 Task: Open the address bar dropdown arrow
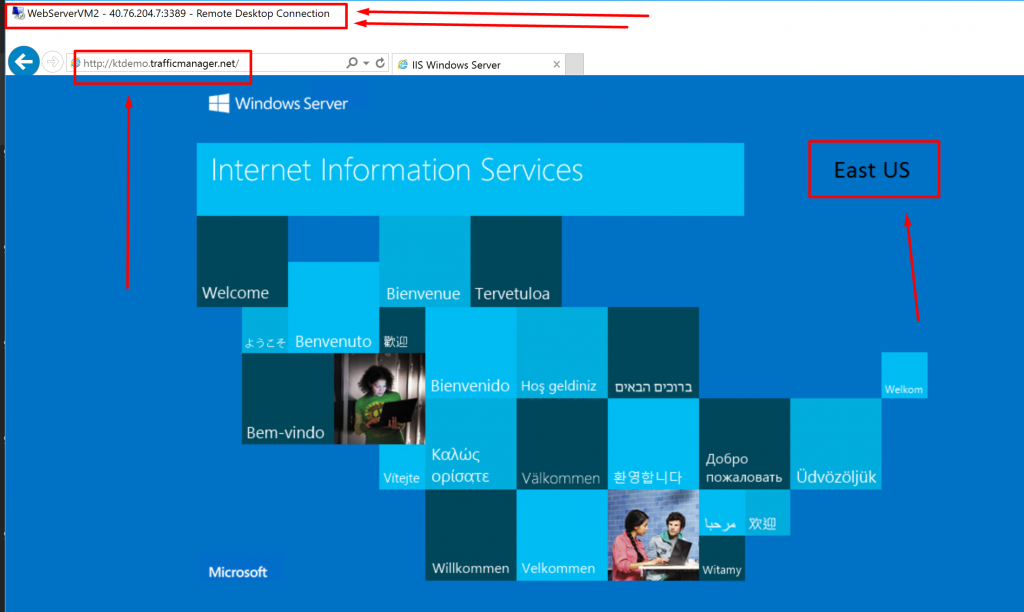coord(366,63)
